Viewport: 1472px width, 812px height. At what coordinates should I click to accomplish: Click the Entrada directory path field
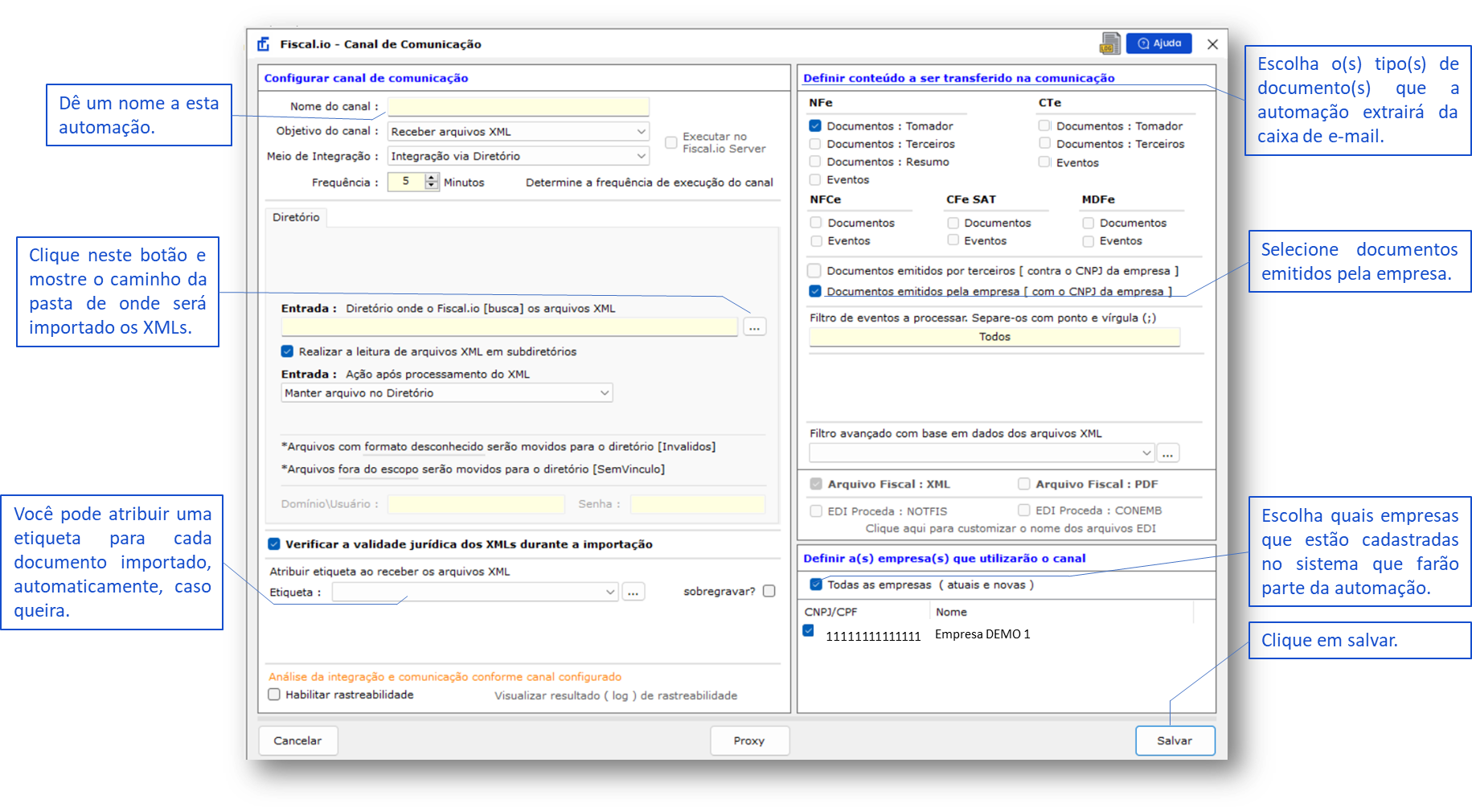click(509, 326)
